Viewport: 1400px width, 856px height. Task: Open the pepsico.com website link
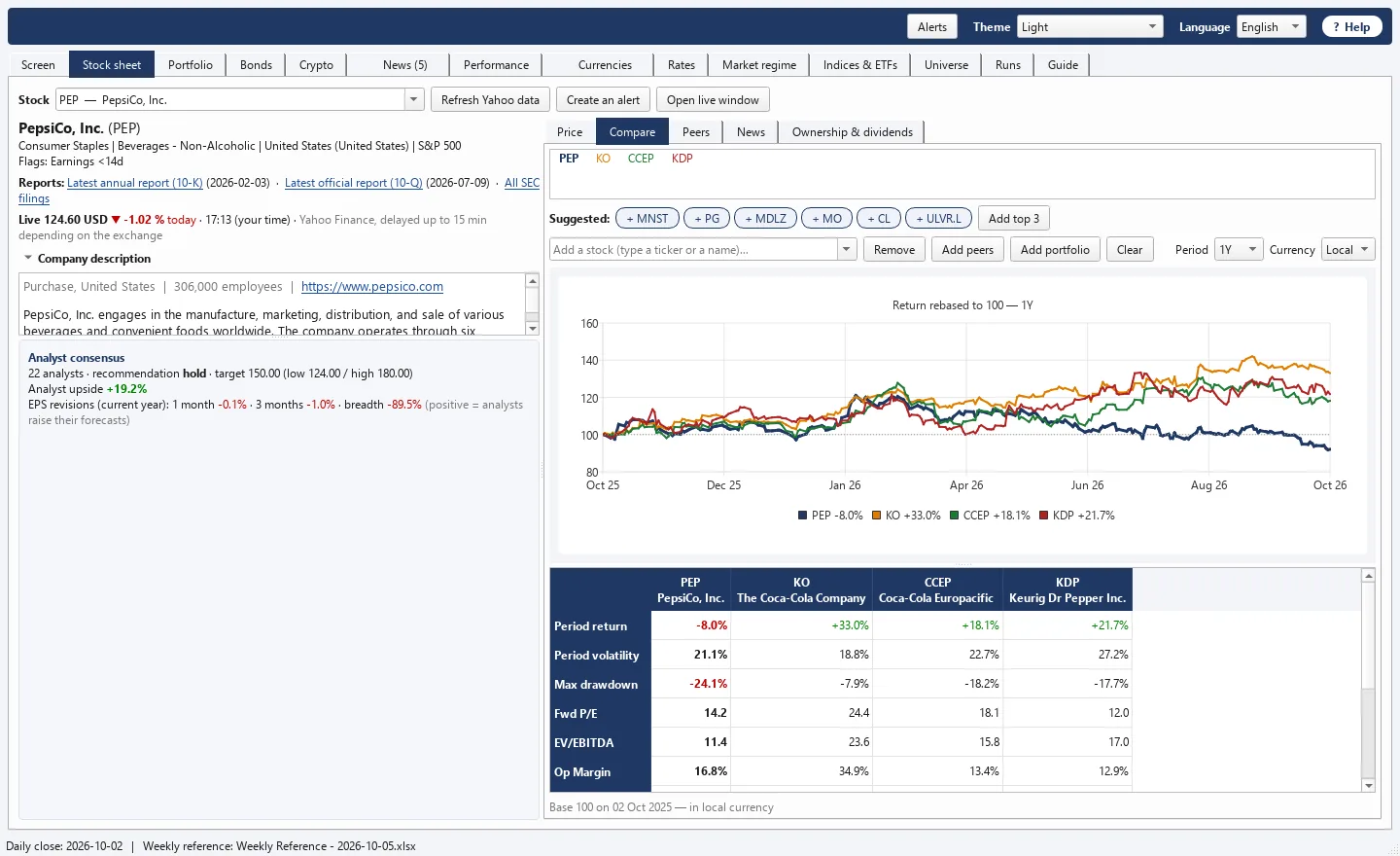pyautogui.click(x=372, y=287)
